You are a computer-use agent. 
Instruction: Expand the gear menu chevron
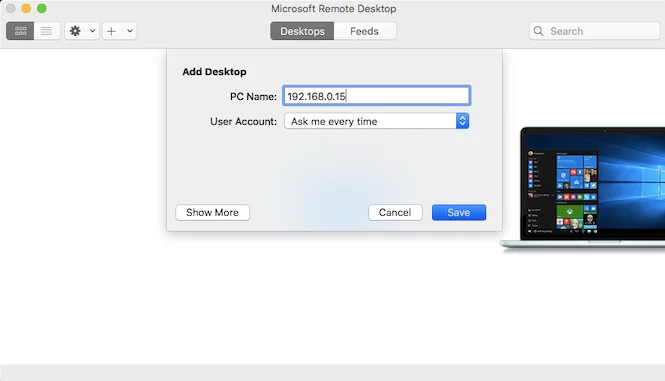(92, 31)
